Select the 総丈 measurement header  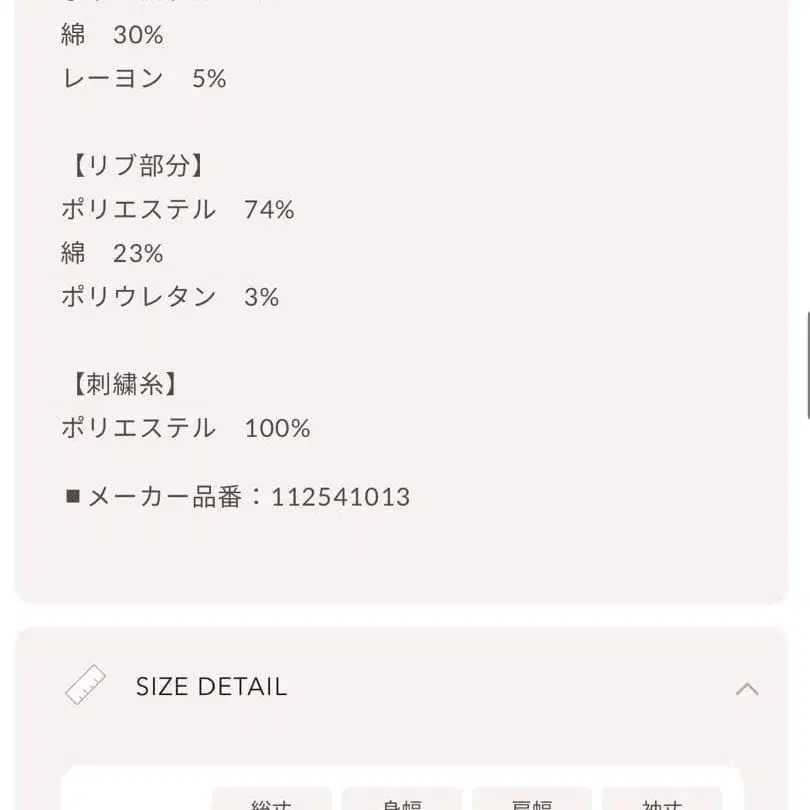coord(270,802)
